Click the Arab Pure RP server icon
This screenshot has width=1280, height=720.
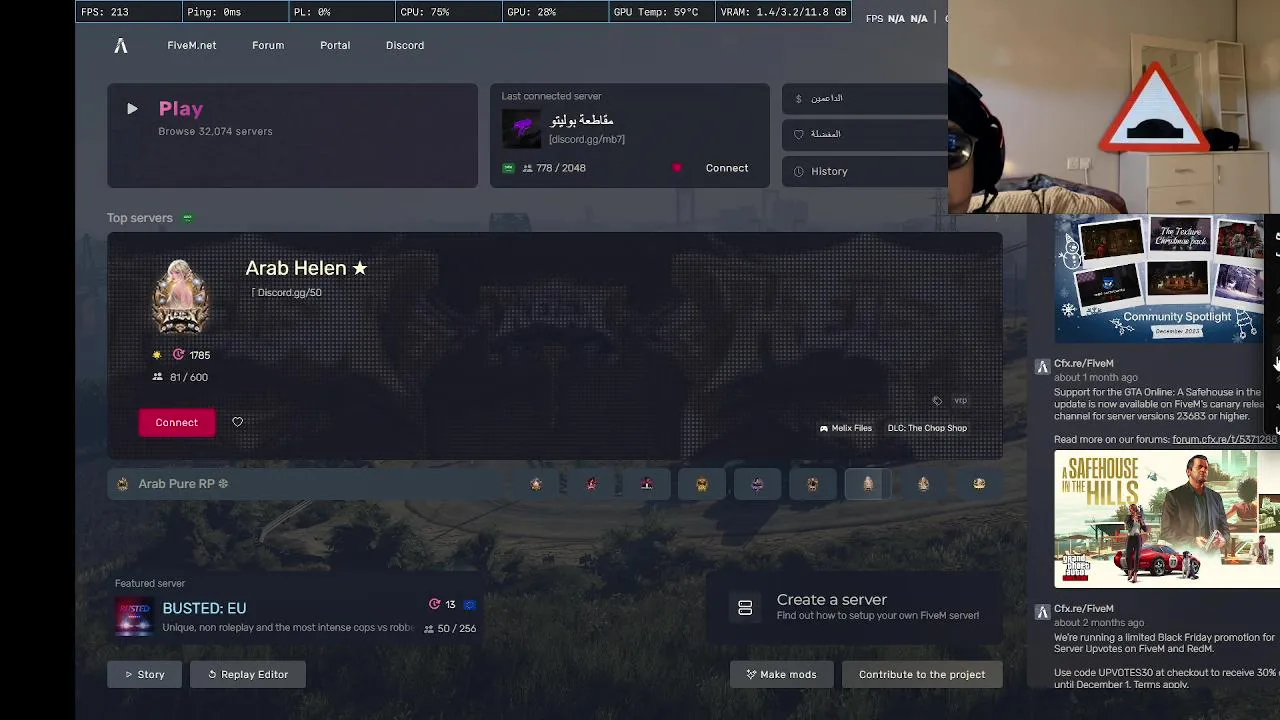tap(122, 484)
